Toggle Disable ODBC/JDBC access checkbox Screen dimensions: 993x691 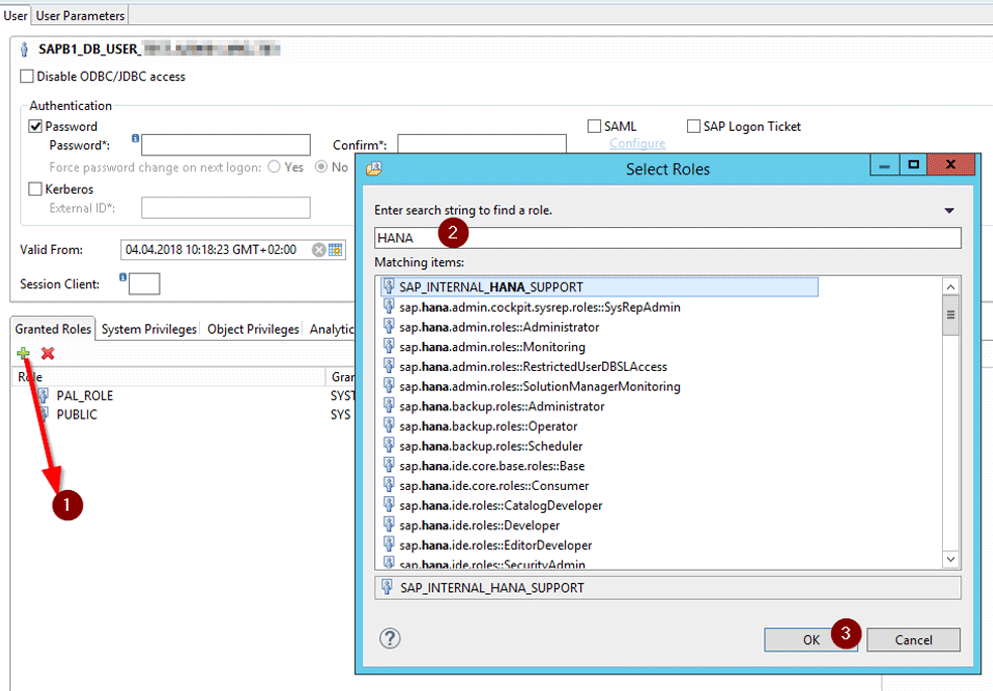[27, 77]
